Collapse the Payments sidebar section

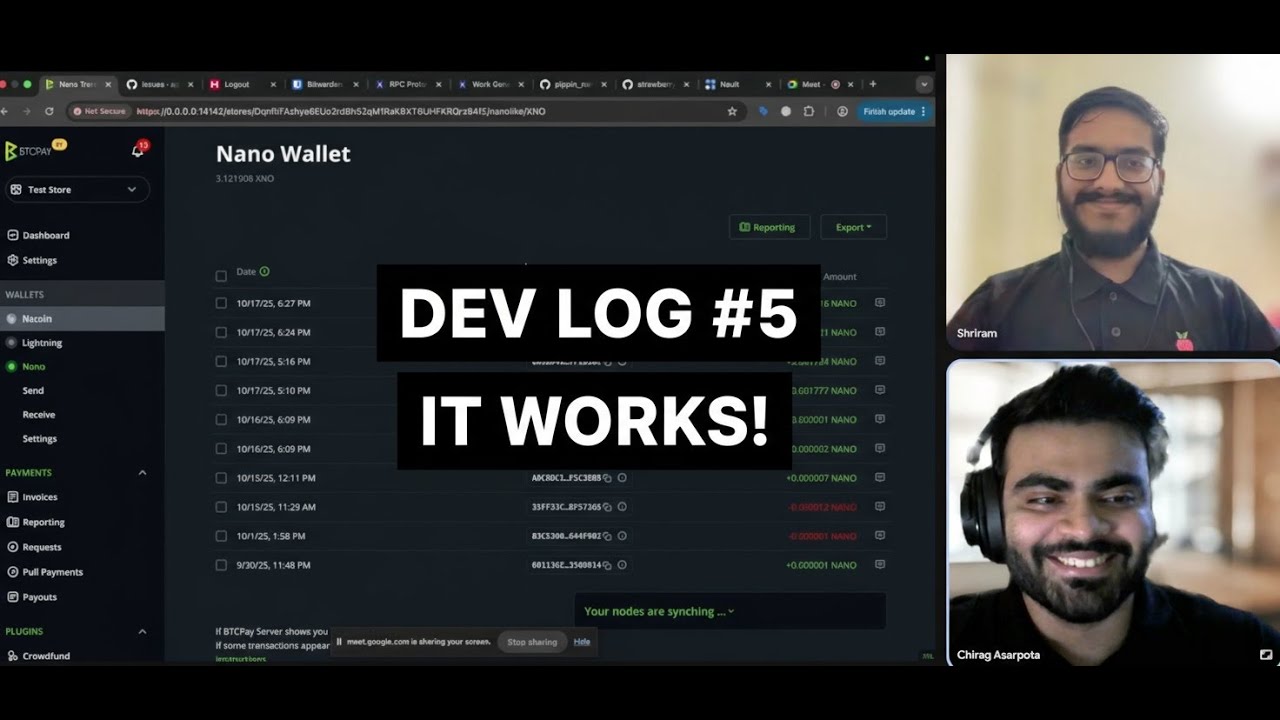point(142,473)
